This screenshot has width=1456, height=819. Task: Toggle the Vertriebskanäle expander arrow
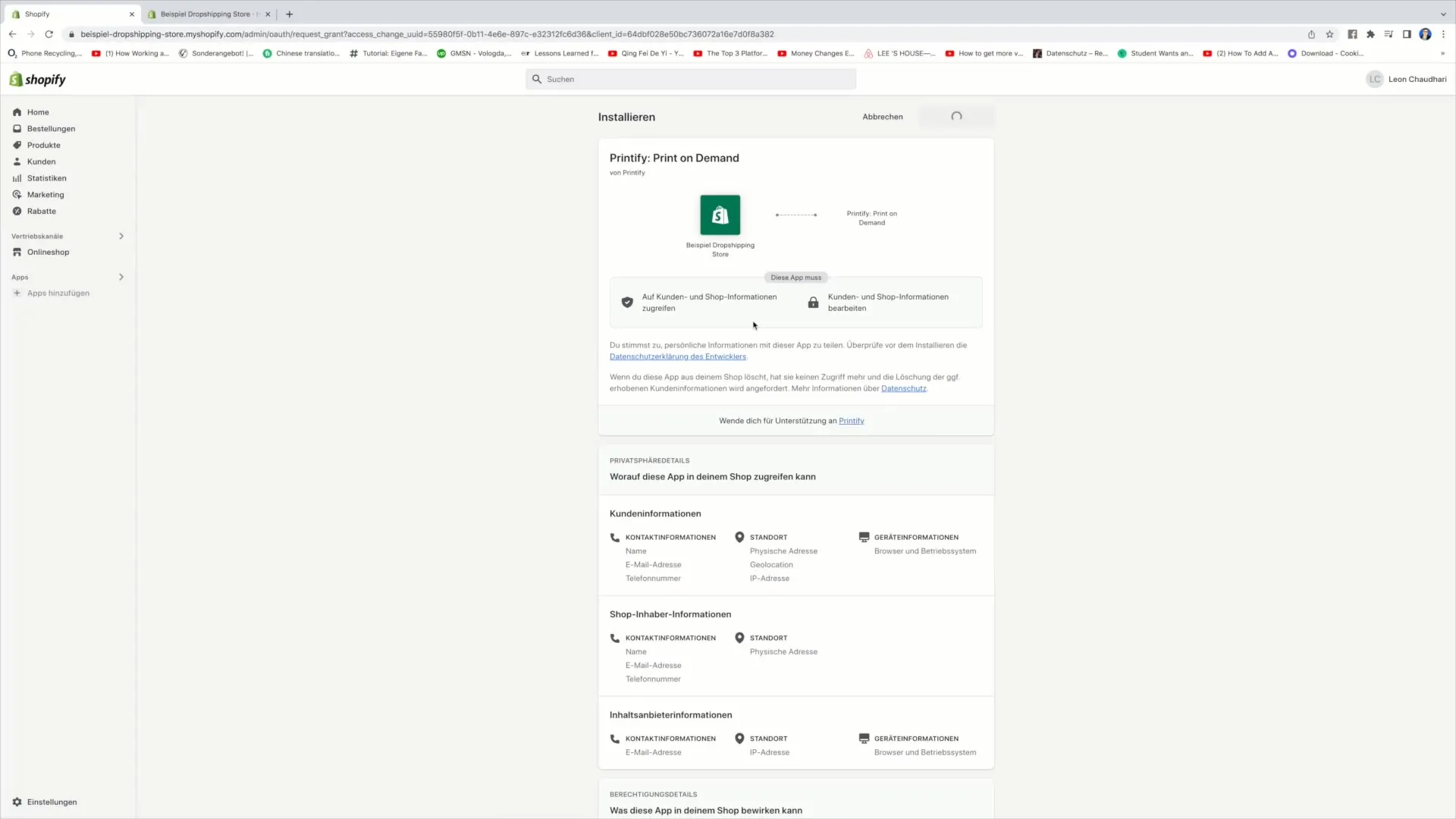121,235
